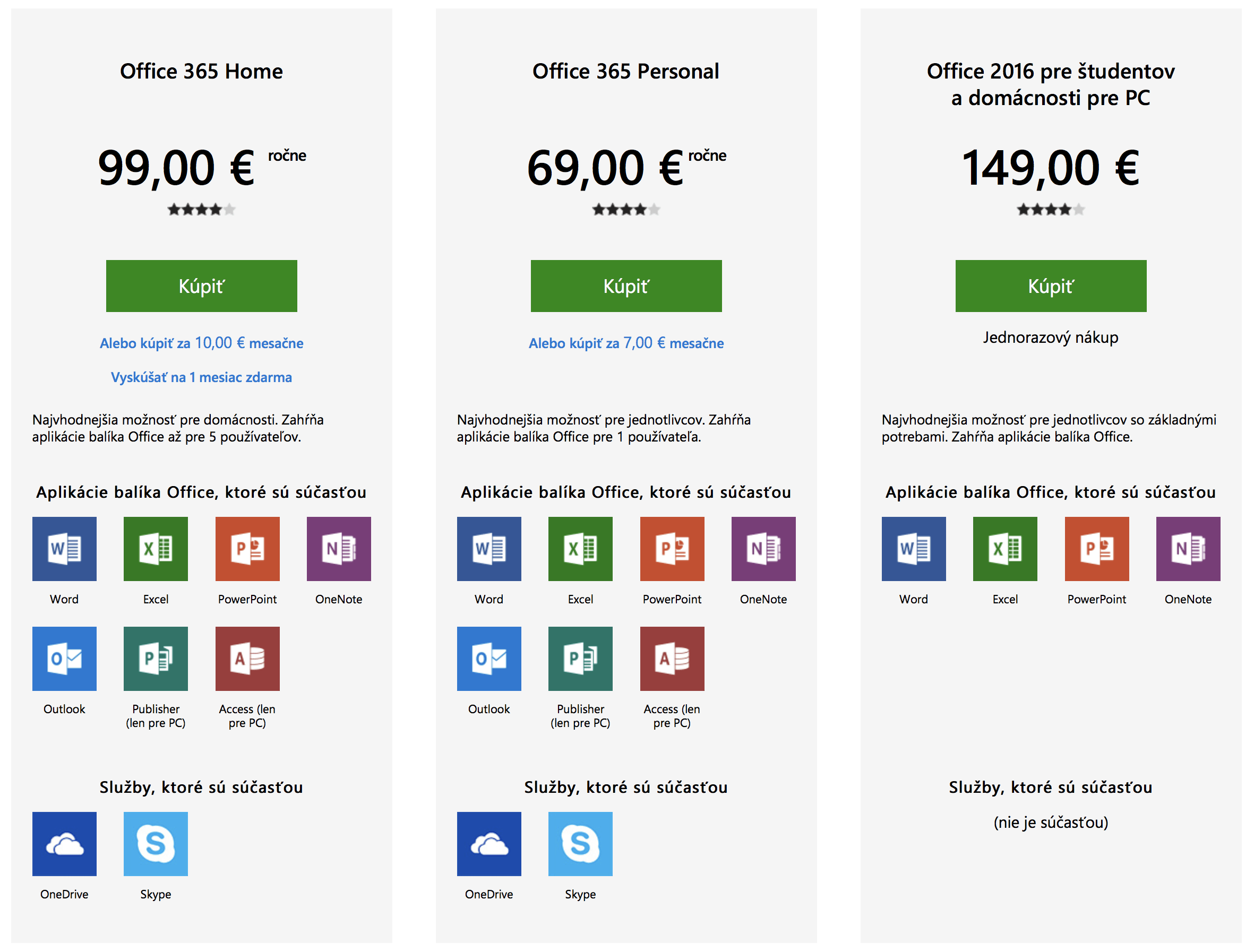Open the 10,00 € mesačne purchase link

tap(201, 343)
